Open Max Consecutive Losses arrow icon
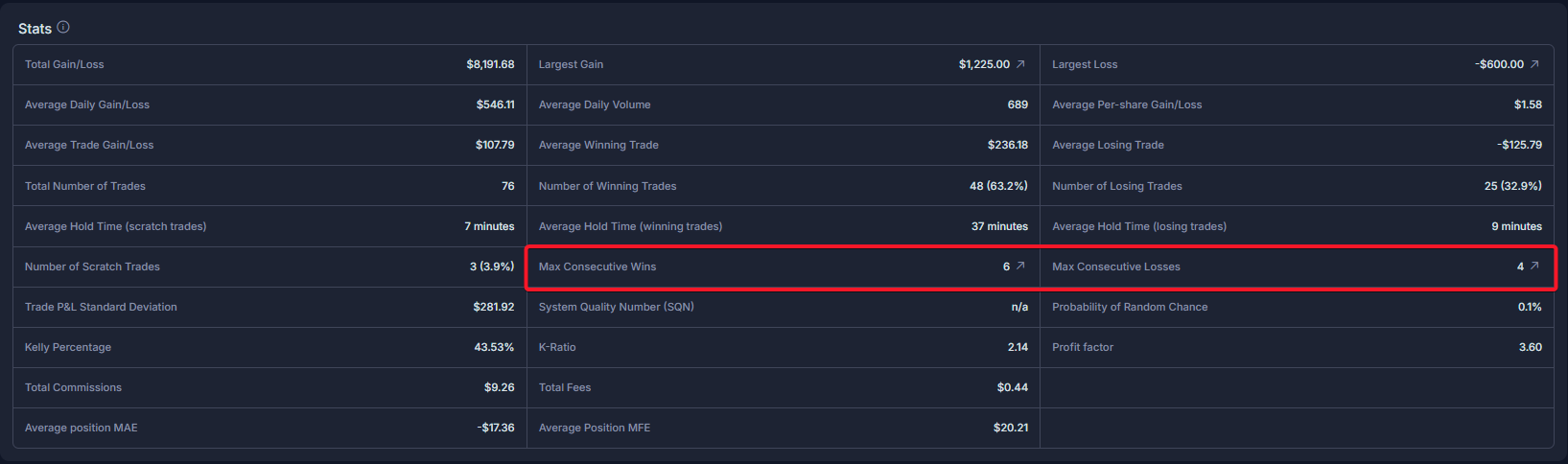 1534,267
